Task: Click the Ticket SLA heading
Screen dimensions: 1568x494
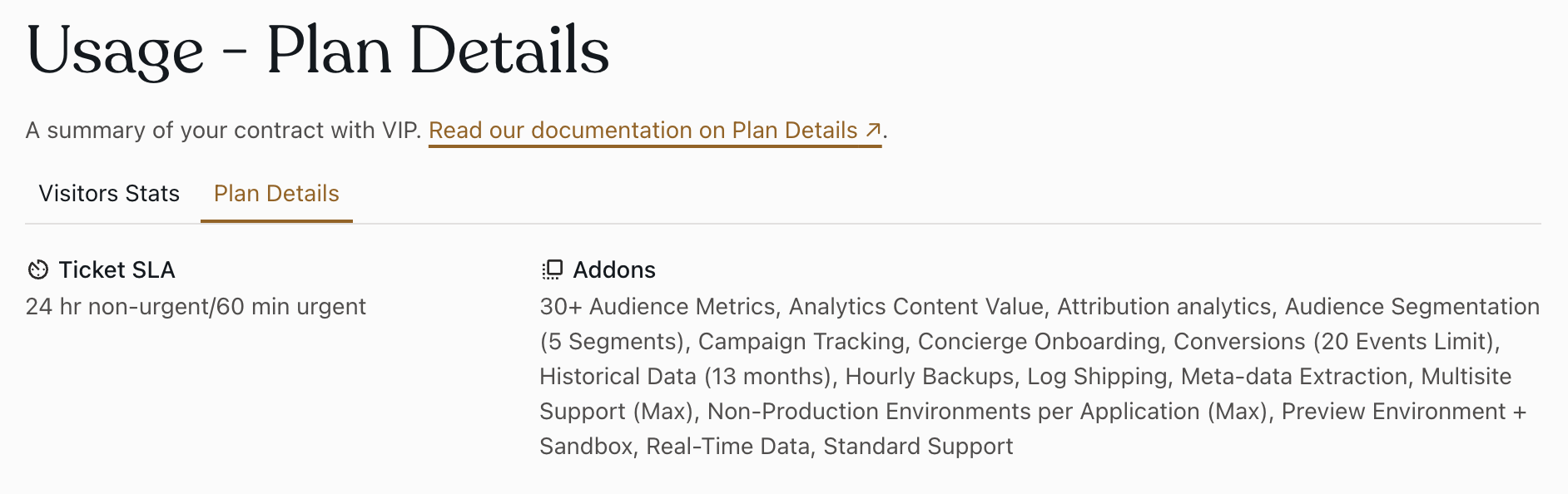Action: click(x=117, y=269)
